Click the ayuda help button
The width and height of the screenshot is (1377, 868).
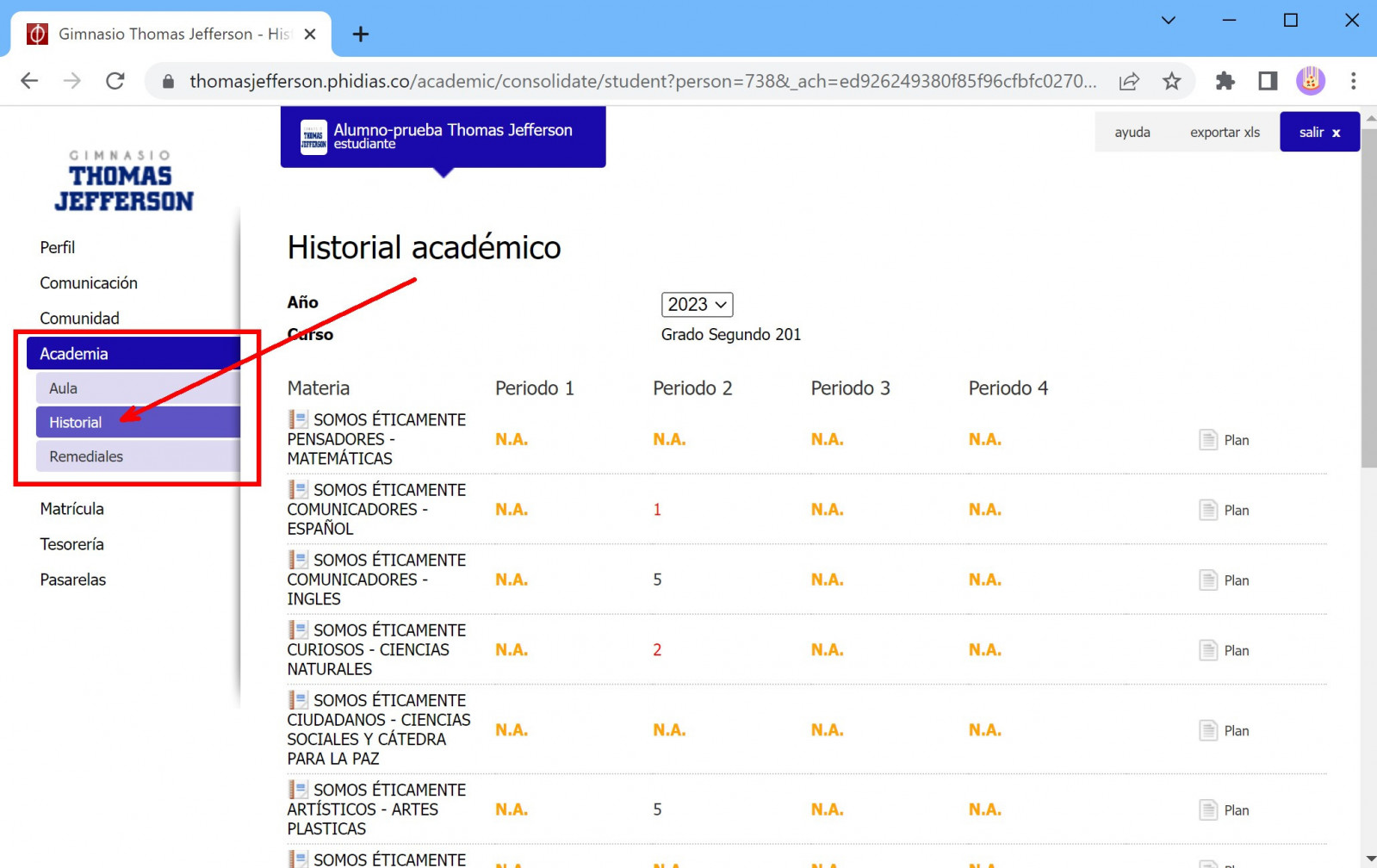tap(1132, 133)
